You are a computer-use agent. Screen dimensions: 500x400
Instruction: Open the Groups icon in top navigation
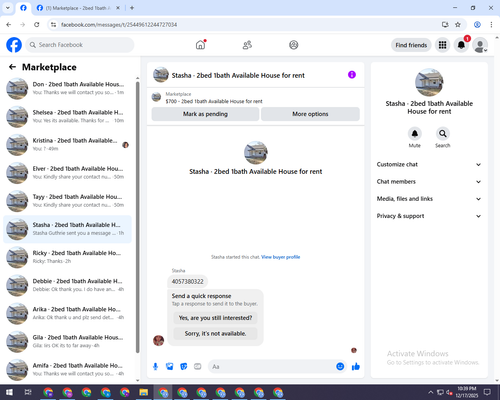click(294, 45)
